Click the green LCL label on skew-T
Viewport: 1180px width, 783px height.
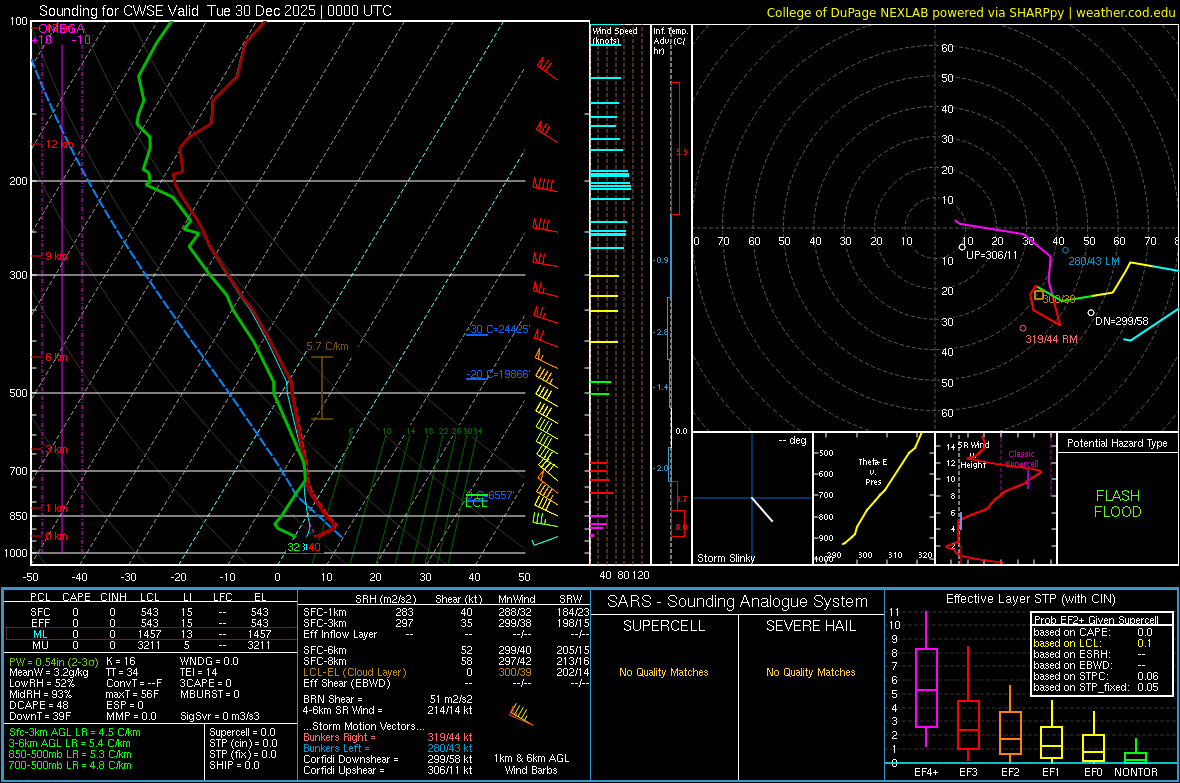pyautogui.click(x=476, y=503)
